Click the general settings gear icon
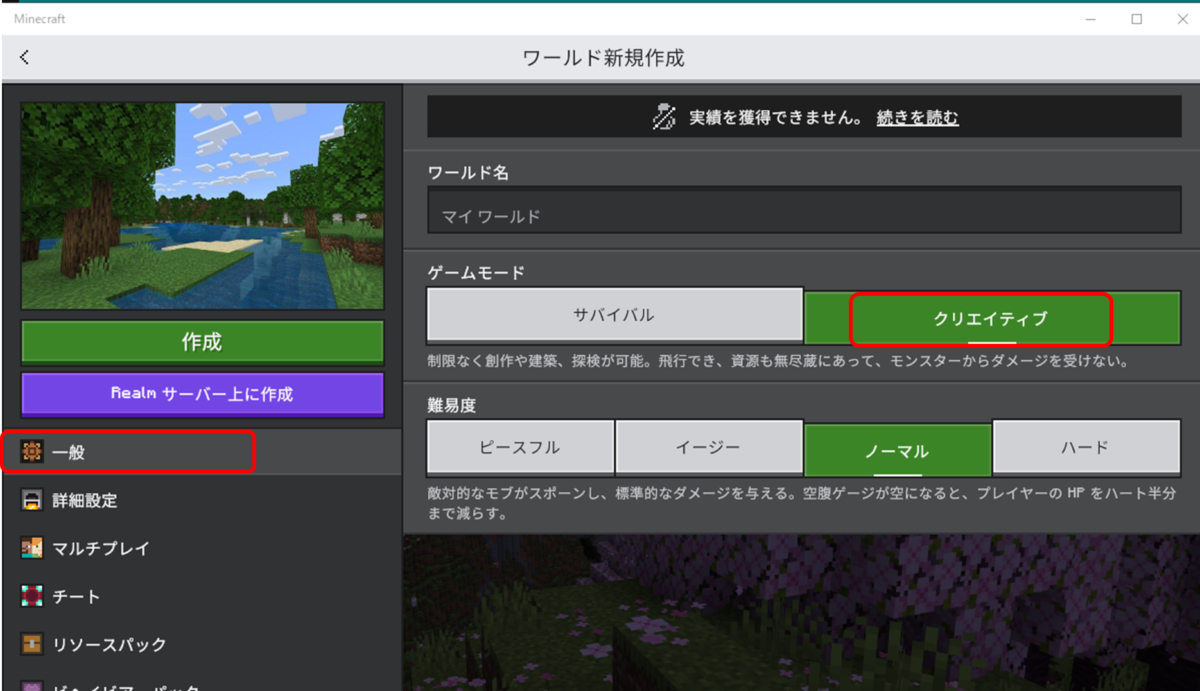This screenshot has height=691, width=1200. (32, 452)
